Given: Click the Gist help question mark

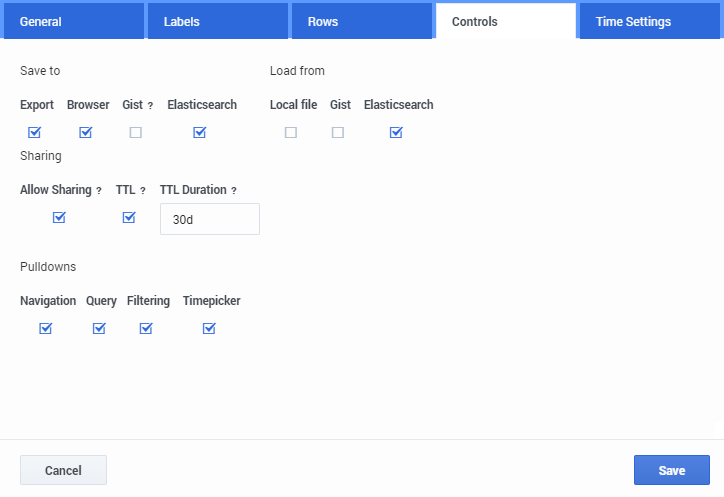Looking at the screenshot, I should 150,106.
